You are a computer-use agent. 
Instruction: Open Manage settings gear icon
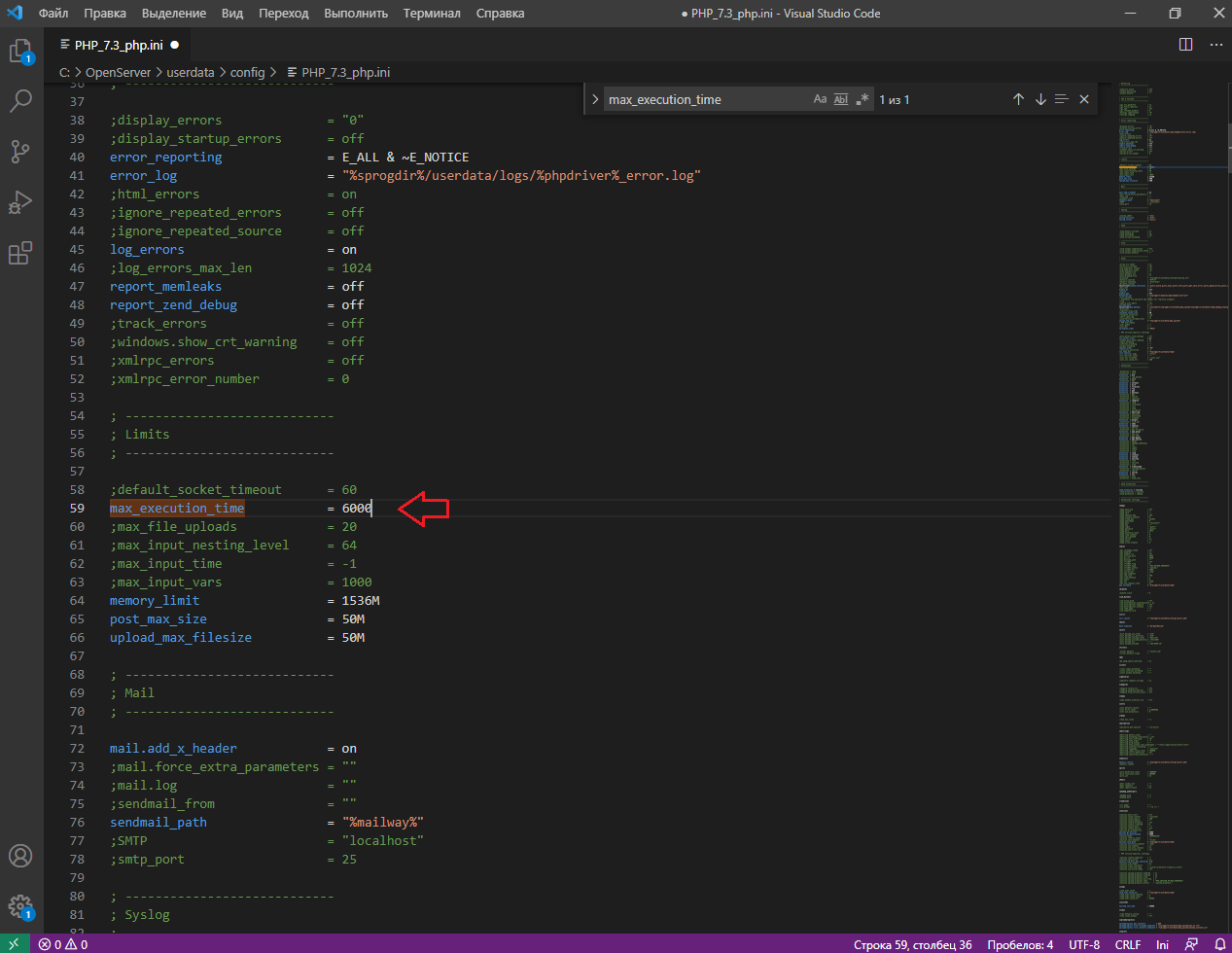coord(20,906)
